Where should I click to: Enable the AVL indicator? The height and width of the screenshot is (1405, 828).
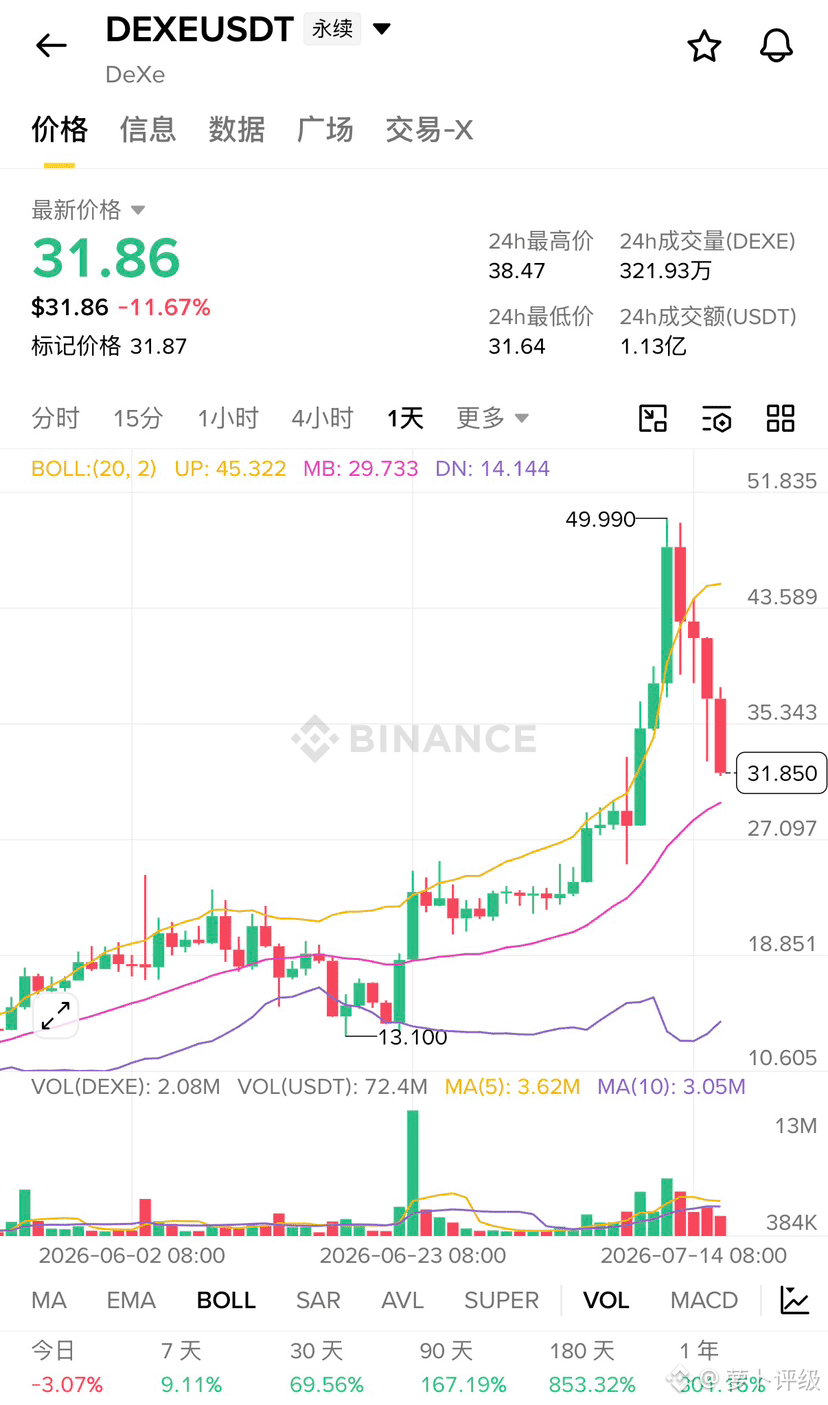coord(402,1300)
